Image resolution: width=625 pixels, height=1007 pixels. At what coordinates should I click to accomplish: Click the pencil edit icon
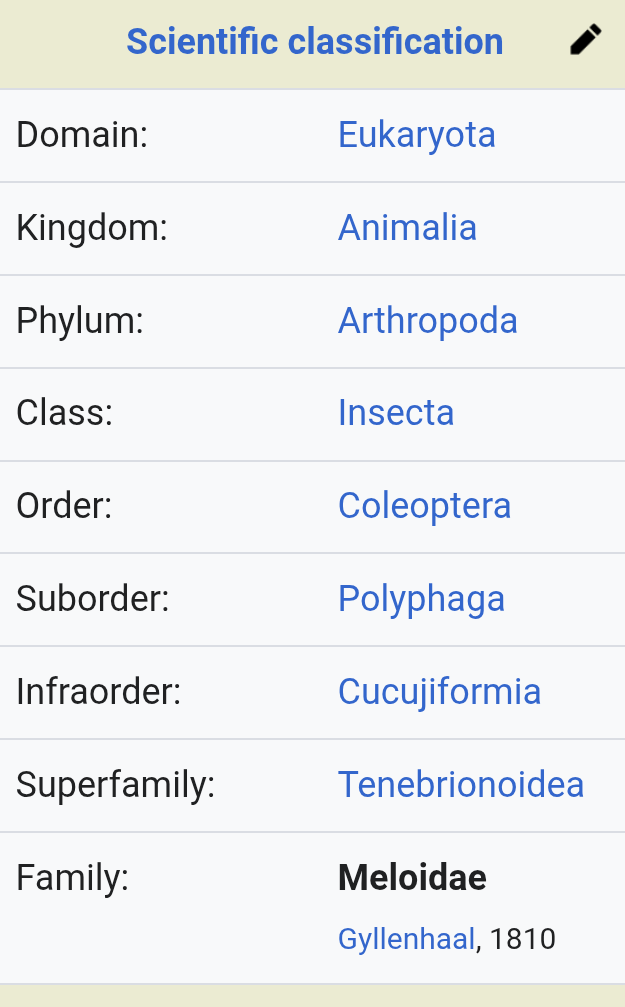(x=586, y=40)
